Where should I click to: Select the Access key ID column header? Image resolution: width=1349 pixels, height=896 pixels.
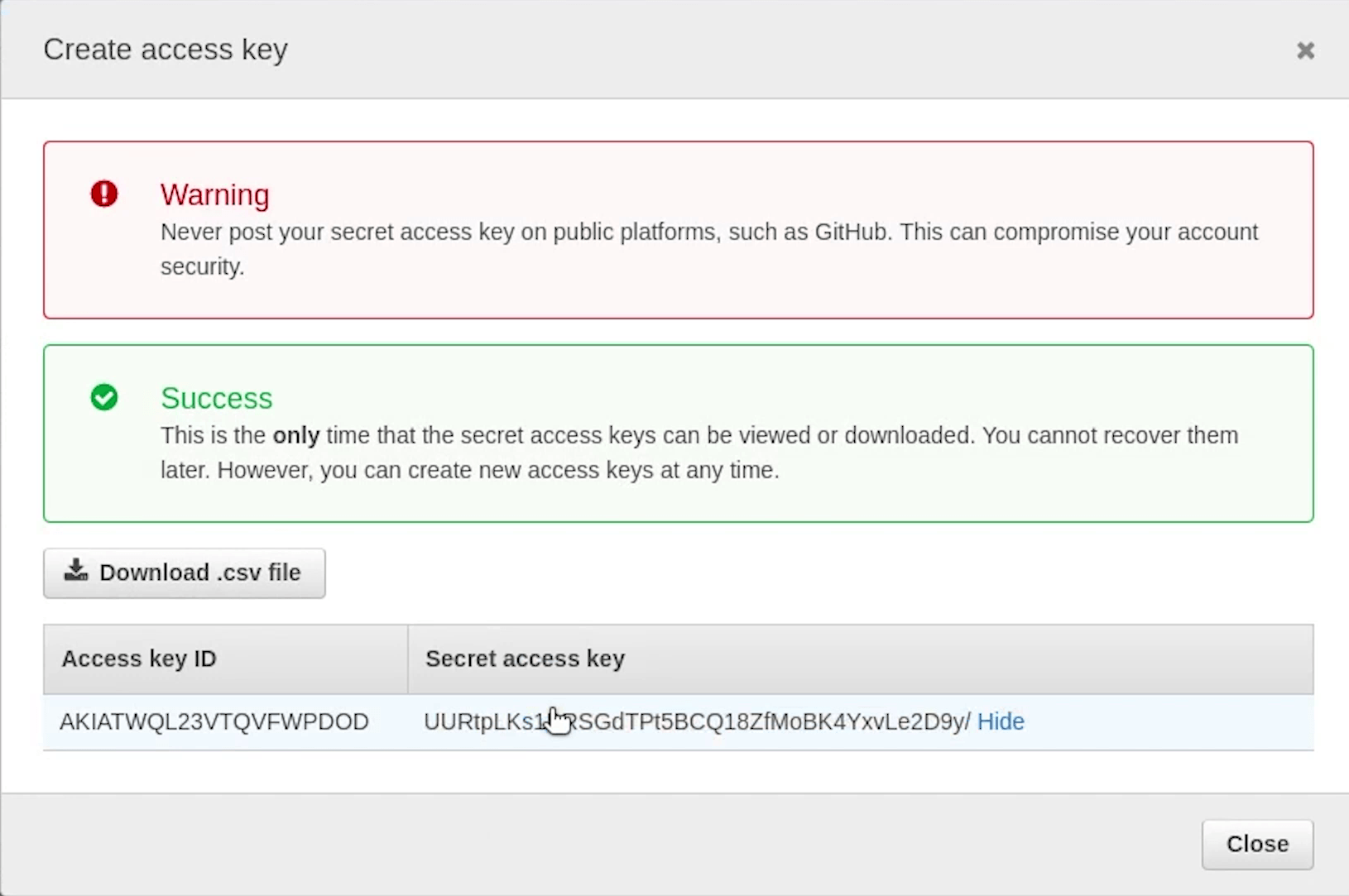pos(225,659)
